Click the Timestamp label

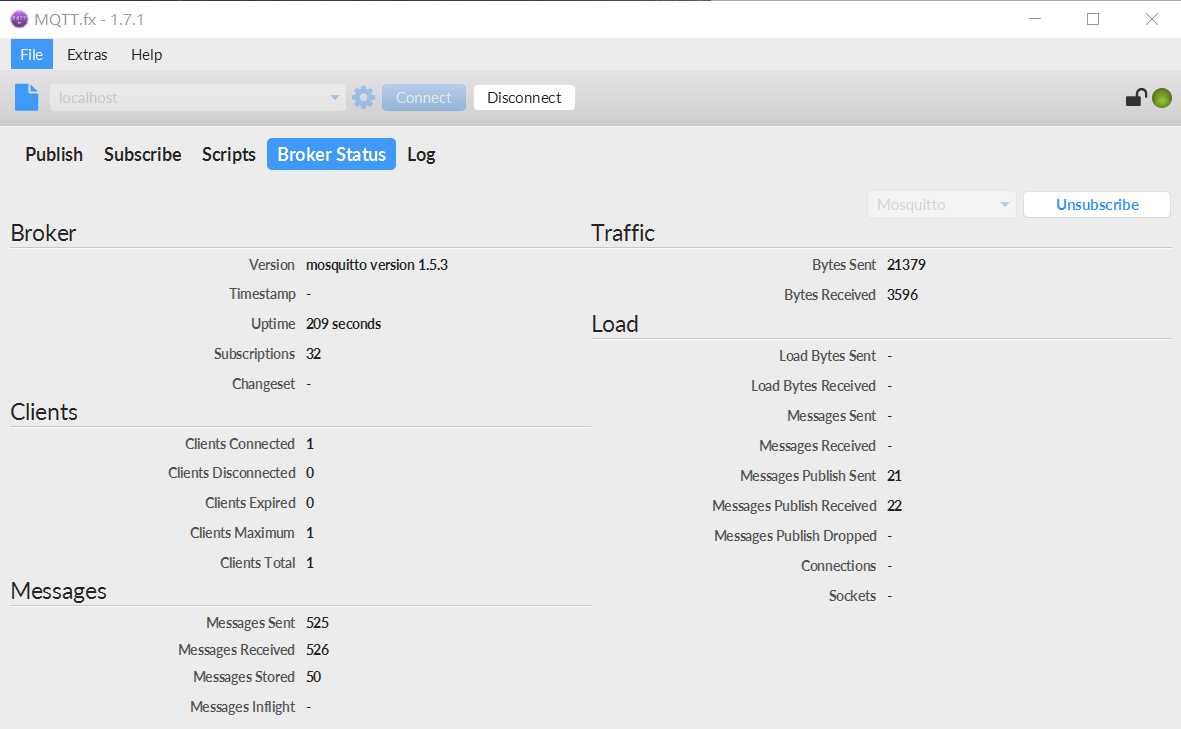tap(262, 294)
